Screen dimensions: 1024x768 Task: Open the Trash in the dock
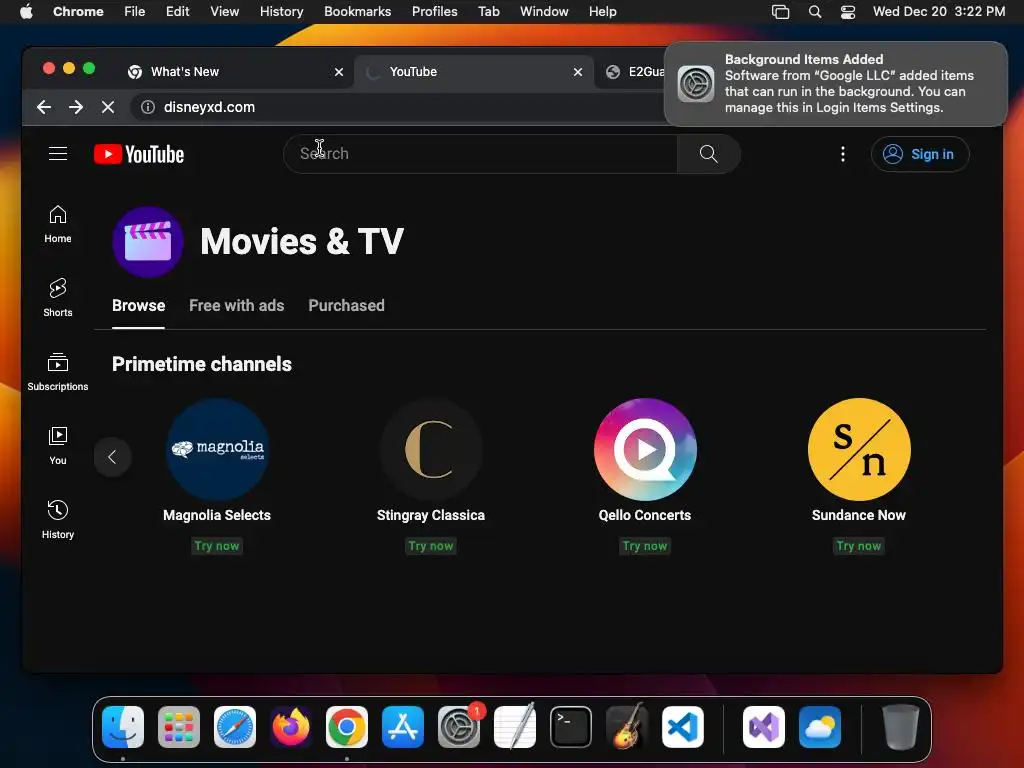click(x=901, y=727)
